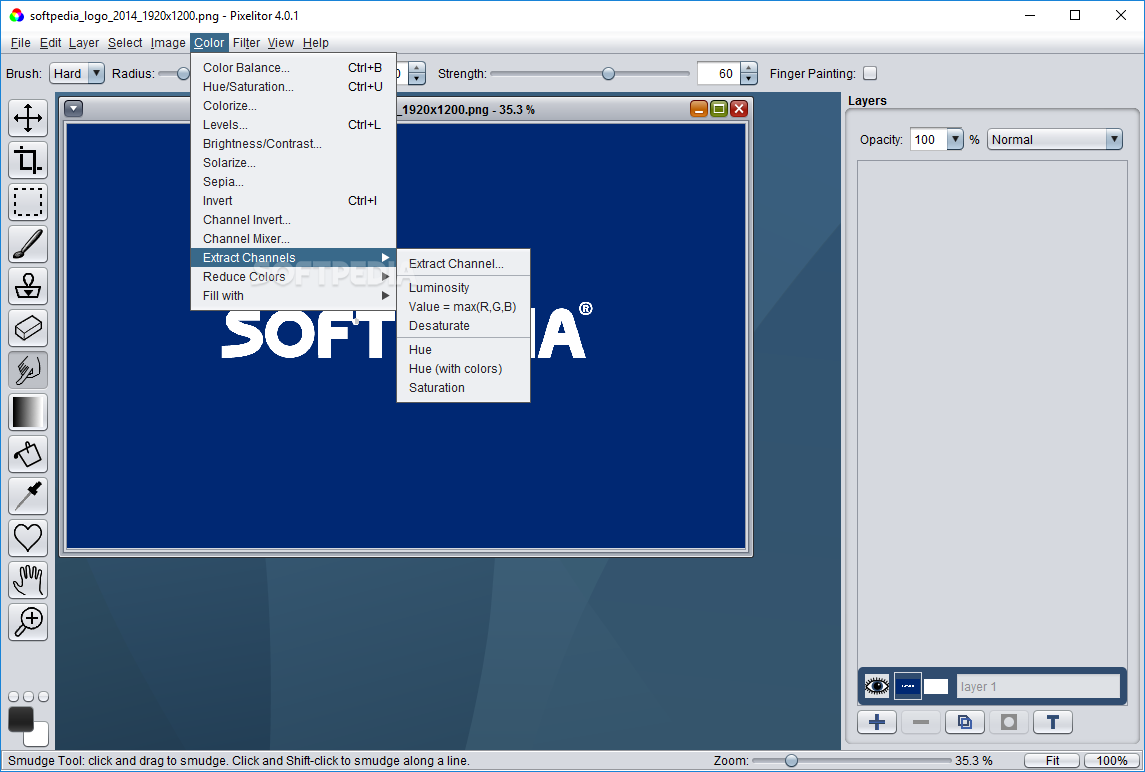
Task: Open the View menu
Action: click(x=280, y=42)
